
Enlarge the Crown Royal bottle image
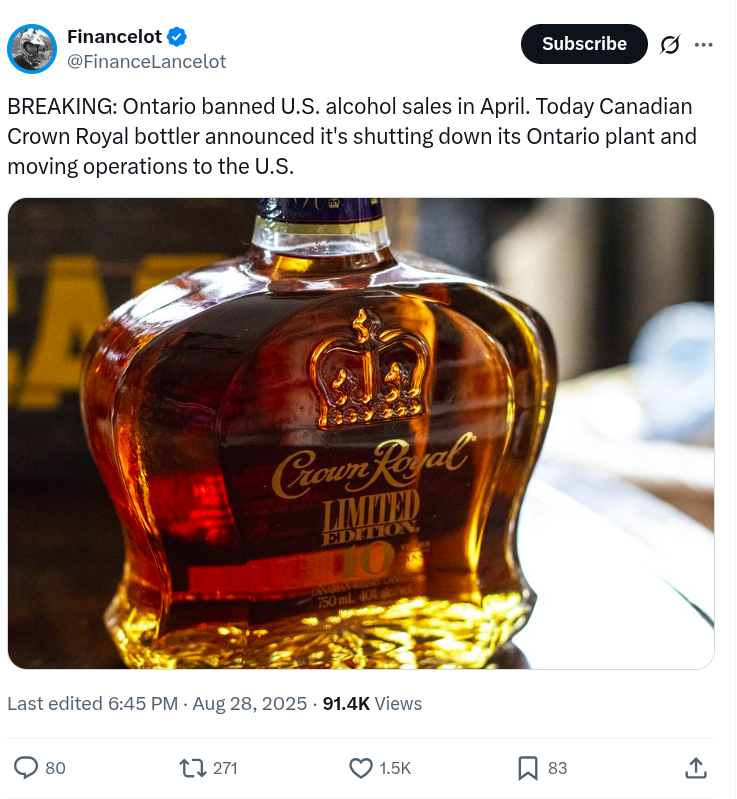click(x=361, y=433)
